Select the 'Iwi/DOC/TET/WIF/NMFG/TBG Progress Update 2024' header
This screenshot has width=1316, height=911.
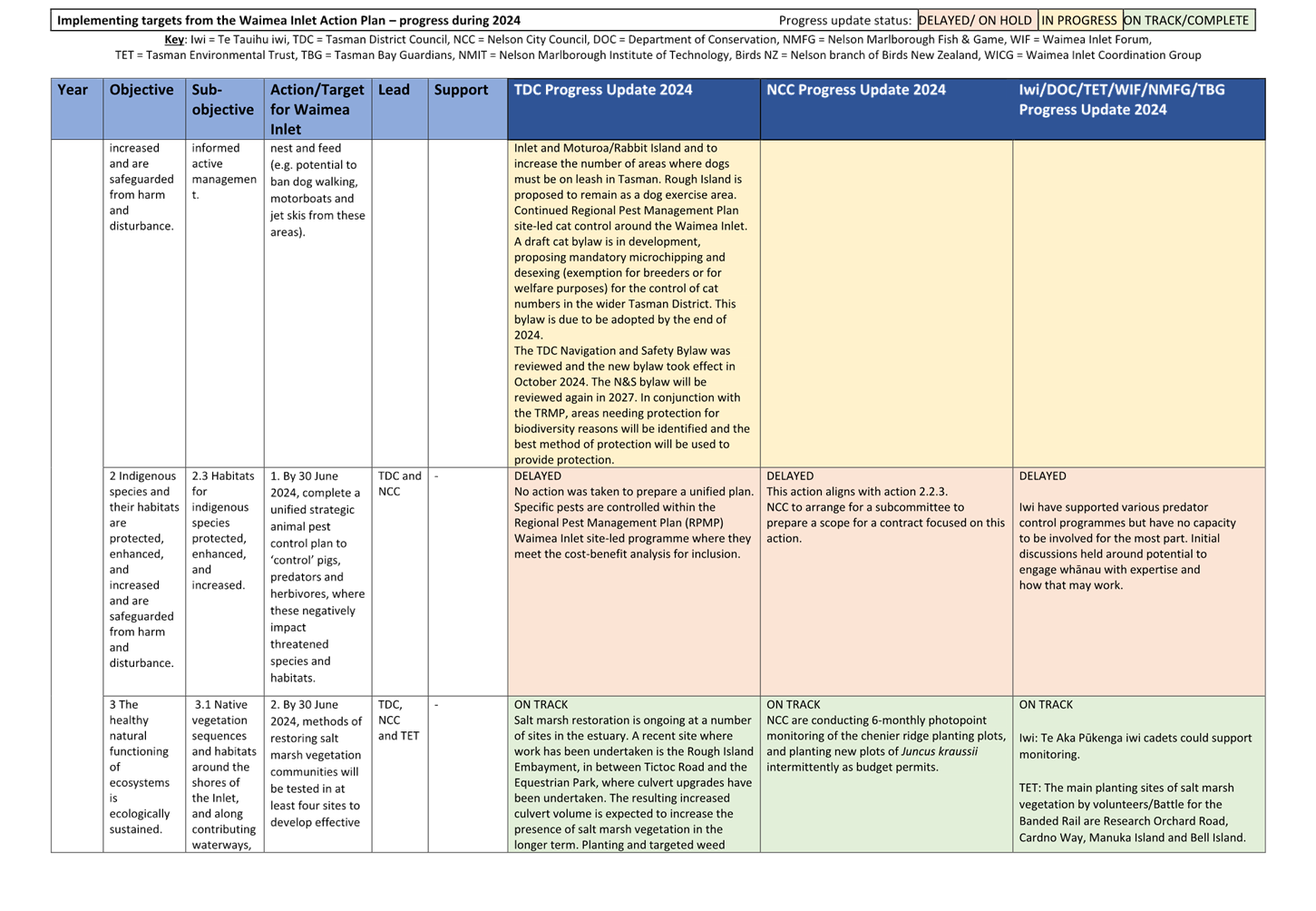(1139, 109)
